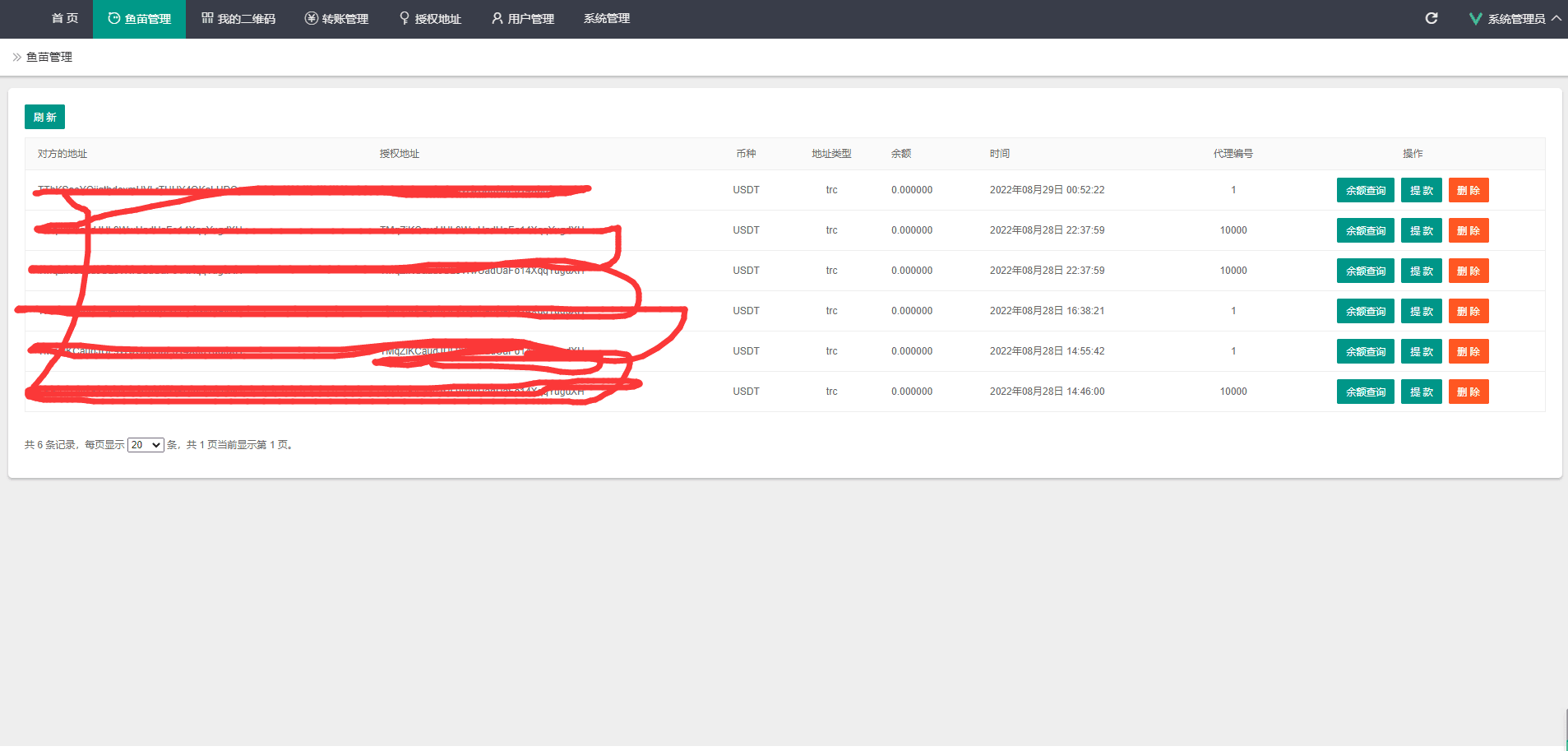The width and height of the screenshot is (1568, 751).
Task: Go to the 首页 tab
Action: point(64,18)
